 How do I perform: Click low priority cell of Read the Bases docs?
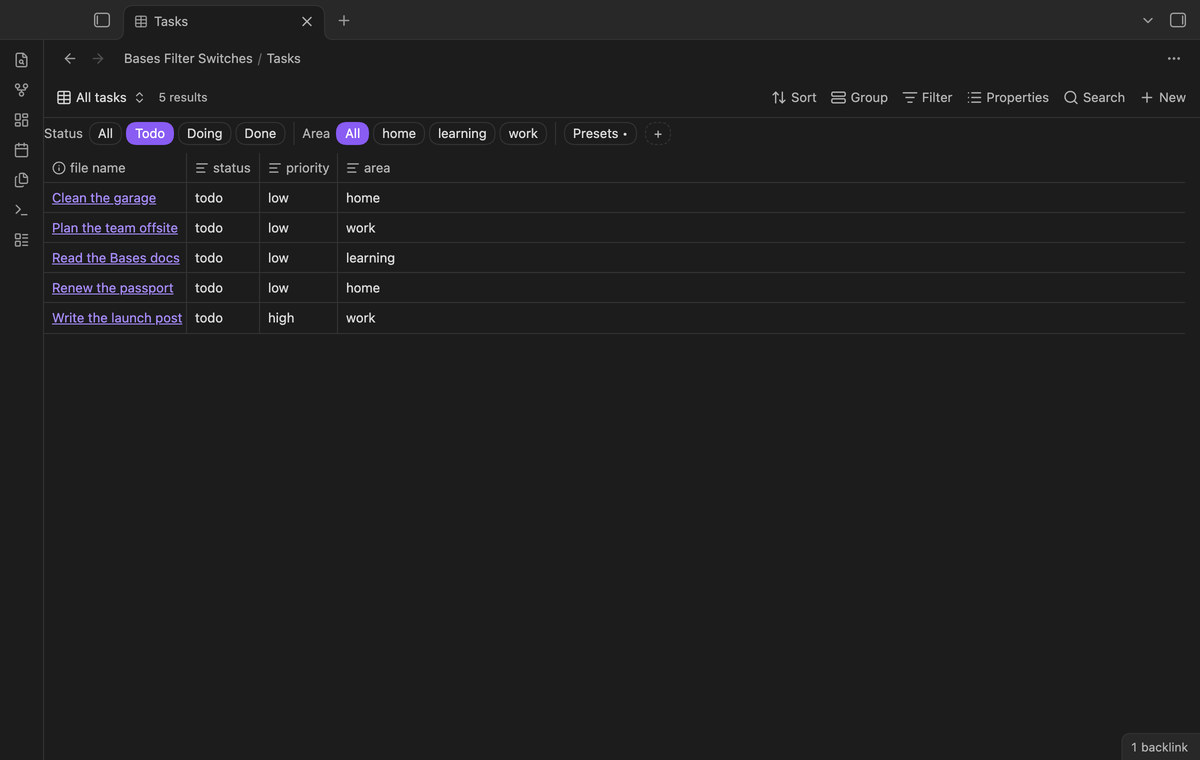point(298,258)
